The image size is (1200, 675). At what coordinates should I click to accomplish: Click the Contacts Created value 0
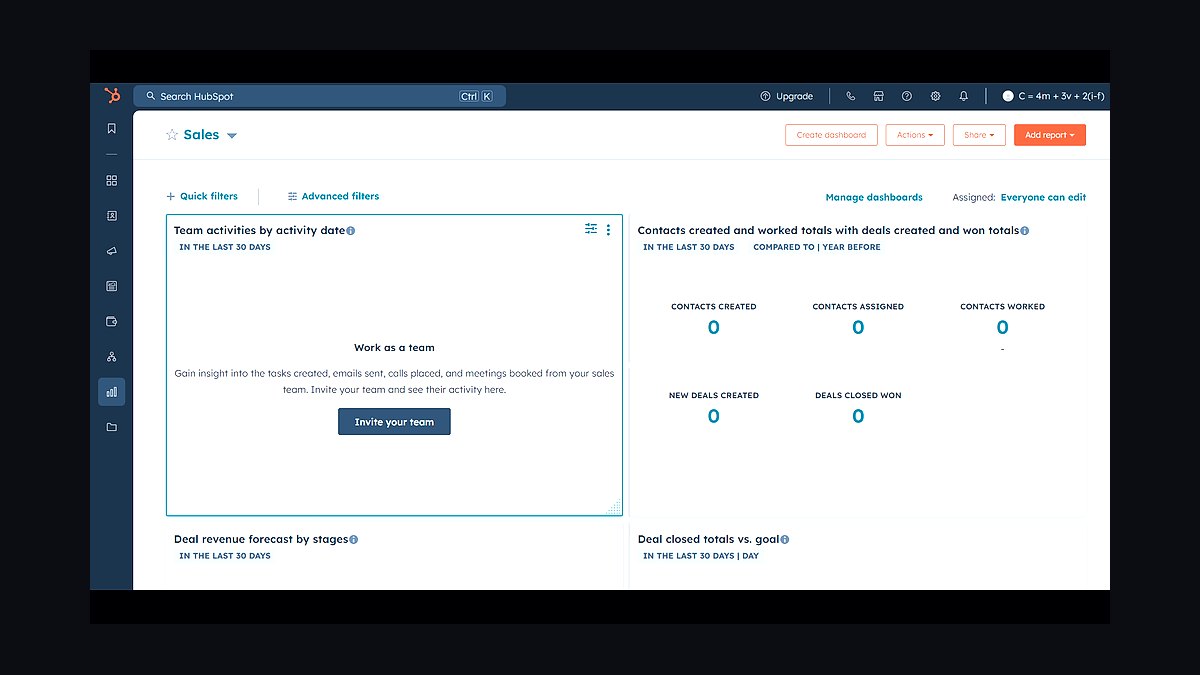tap(714, 328)
